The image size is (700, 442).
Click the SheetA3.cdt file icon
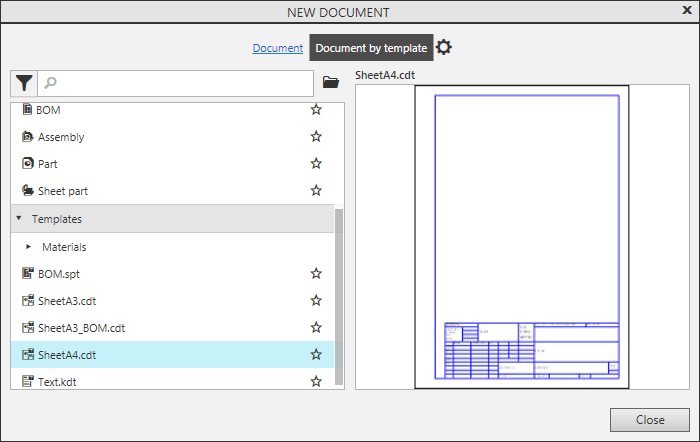point(28,300)
